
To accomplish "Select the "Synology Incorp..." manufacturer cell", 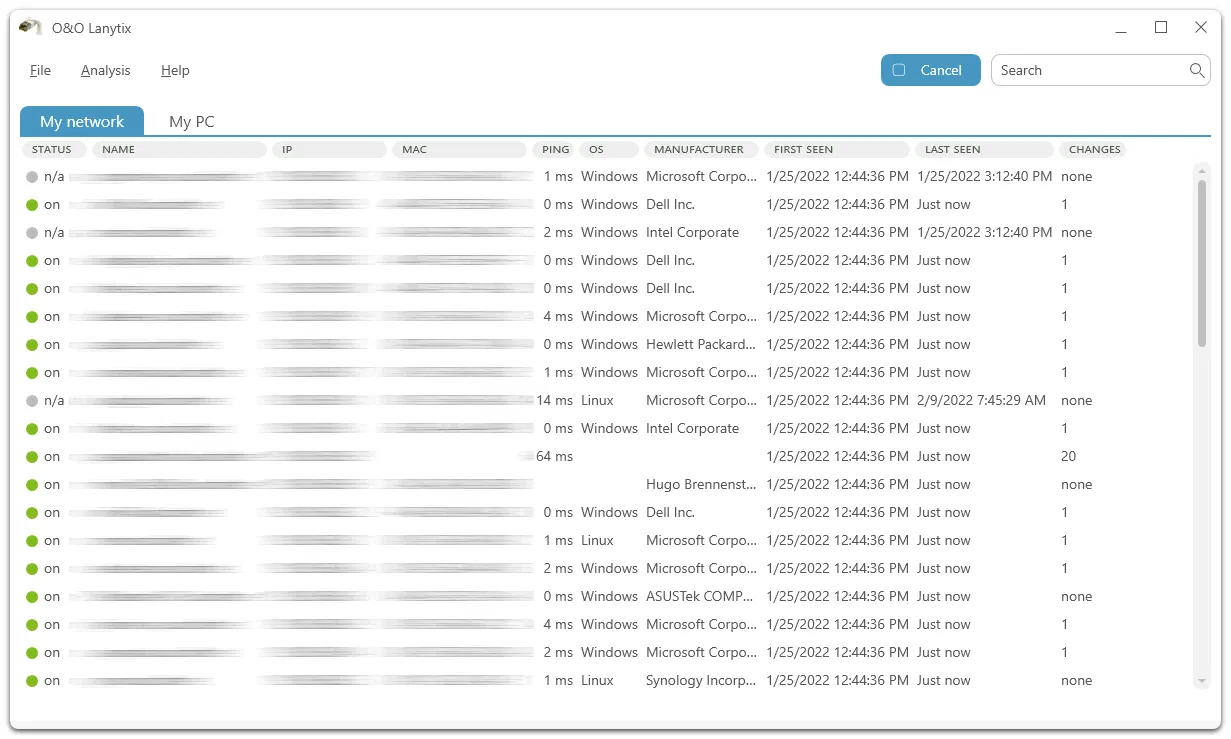I will pyautogui.click(x=701, y=681).
